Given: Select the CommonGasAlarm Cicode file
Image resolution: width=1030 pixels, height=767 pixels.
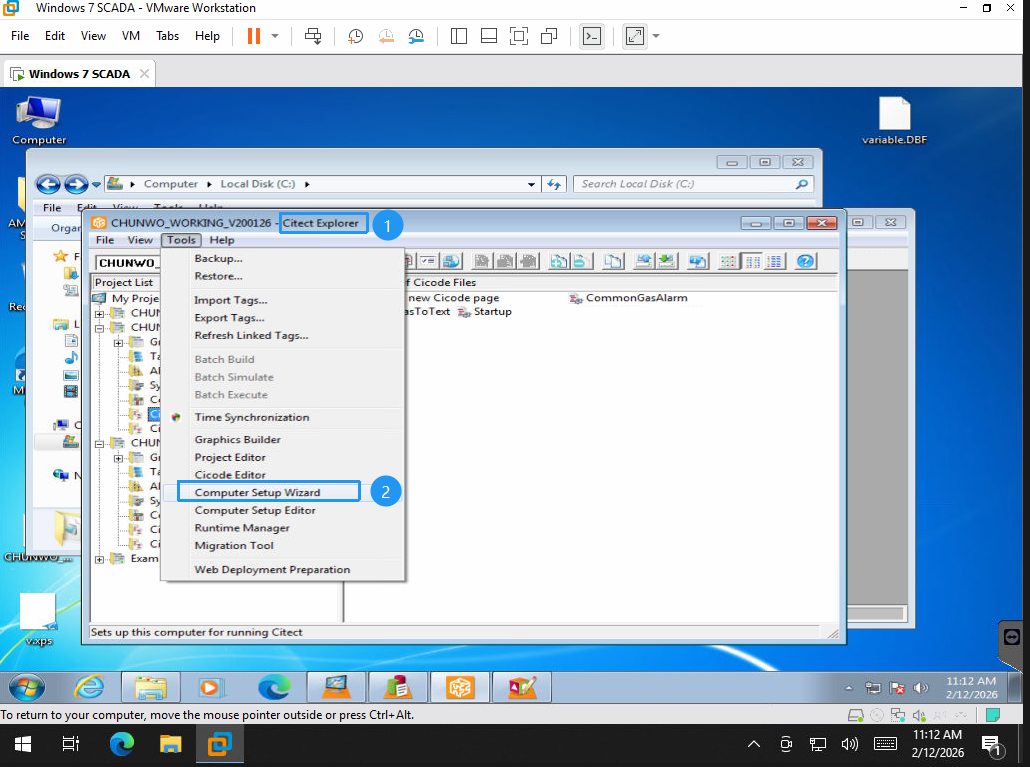Looking at the screenshot, I should 636,298.
